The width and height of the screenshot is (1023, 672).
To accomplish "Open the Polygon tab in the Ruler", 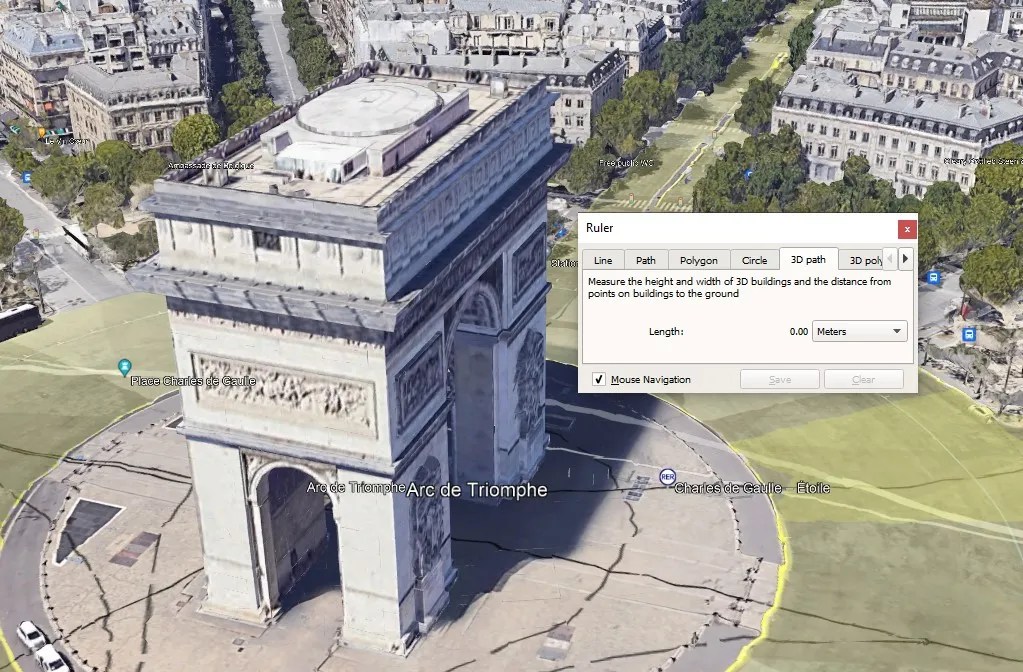I will 699,260.
